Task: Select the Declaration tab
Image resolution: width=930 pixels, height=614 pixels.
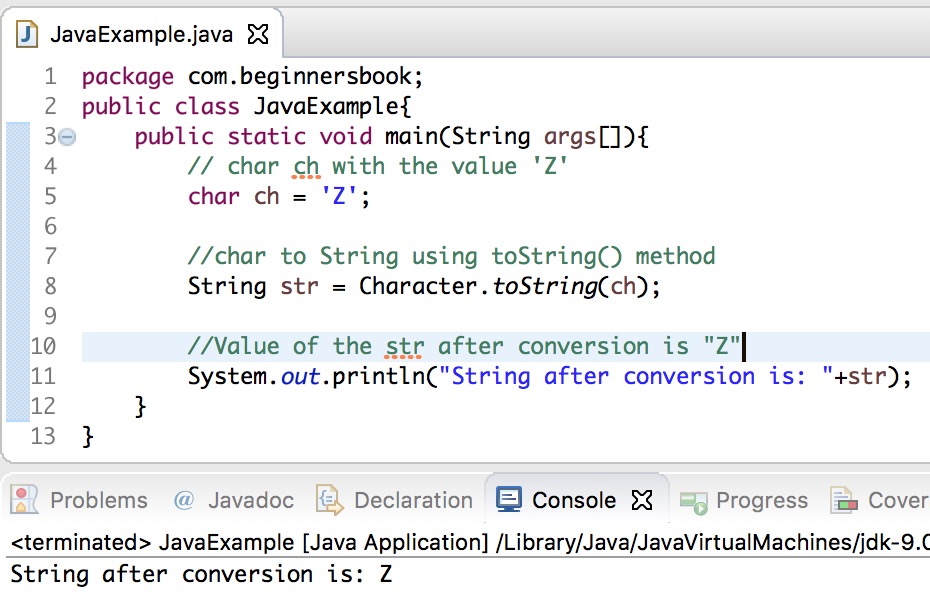Action: click(x=412, y=500)
